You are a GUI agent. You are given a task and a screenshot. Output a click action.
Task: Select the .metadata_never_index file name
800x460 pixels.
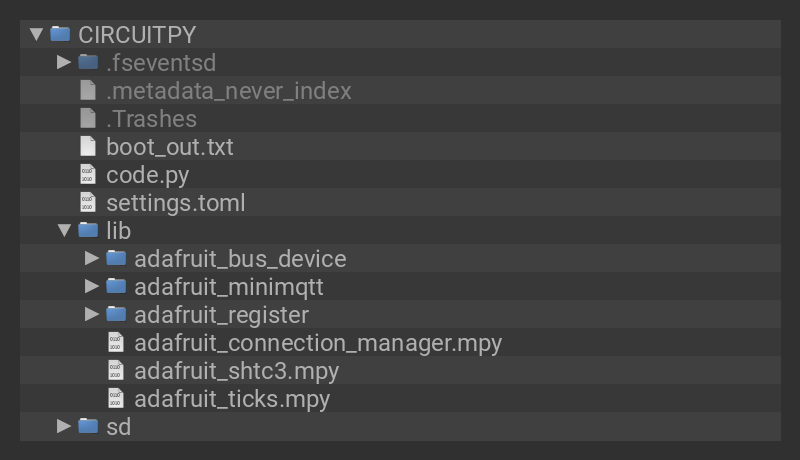click(229, 91)
